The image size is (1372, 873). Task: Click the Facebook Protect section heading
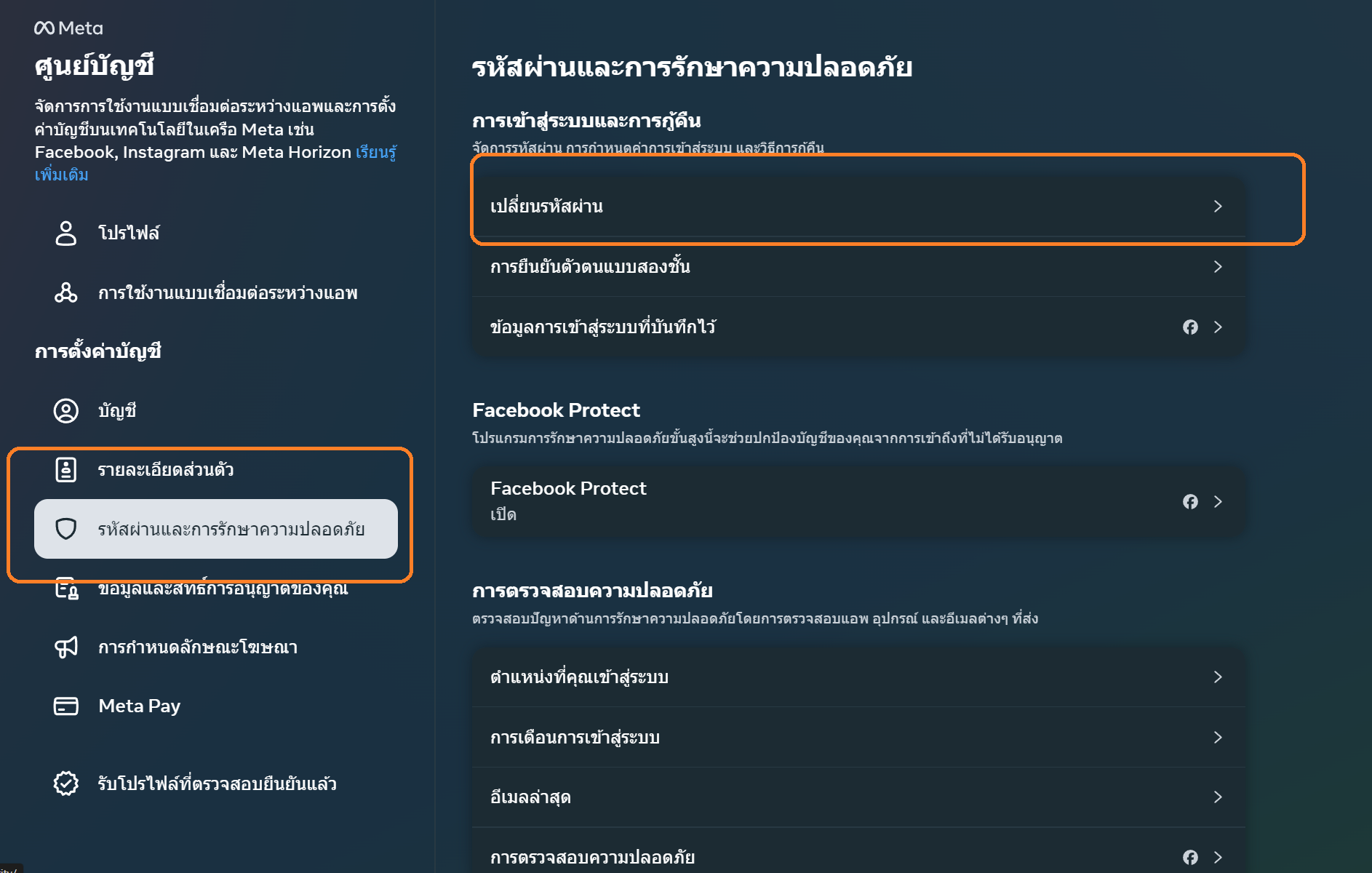coord(556,410)
